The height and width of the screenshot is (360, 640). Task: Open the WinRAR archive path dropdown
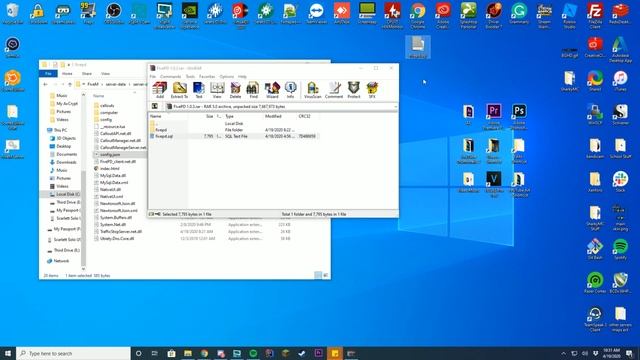[395, 107]
